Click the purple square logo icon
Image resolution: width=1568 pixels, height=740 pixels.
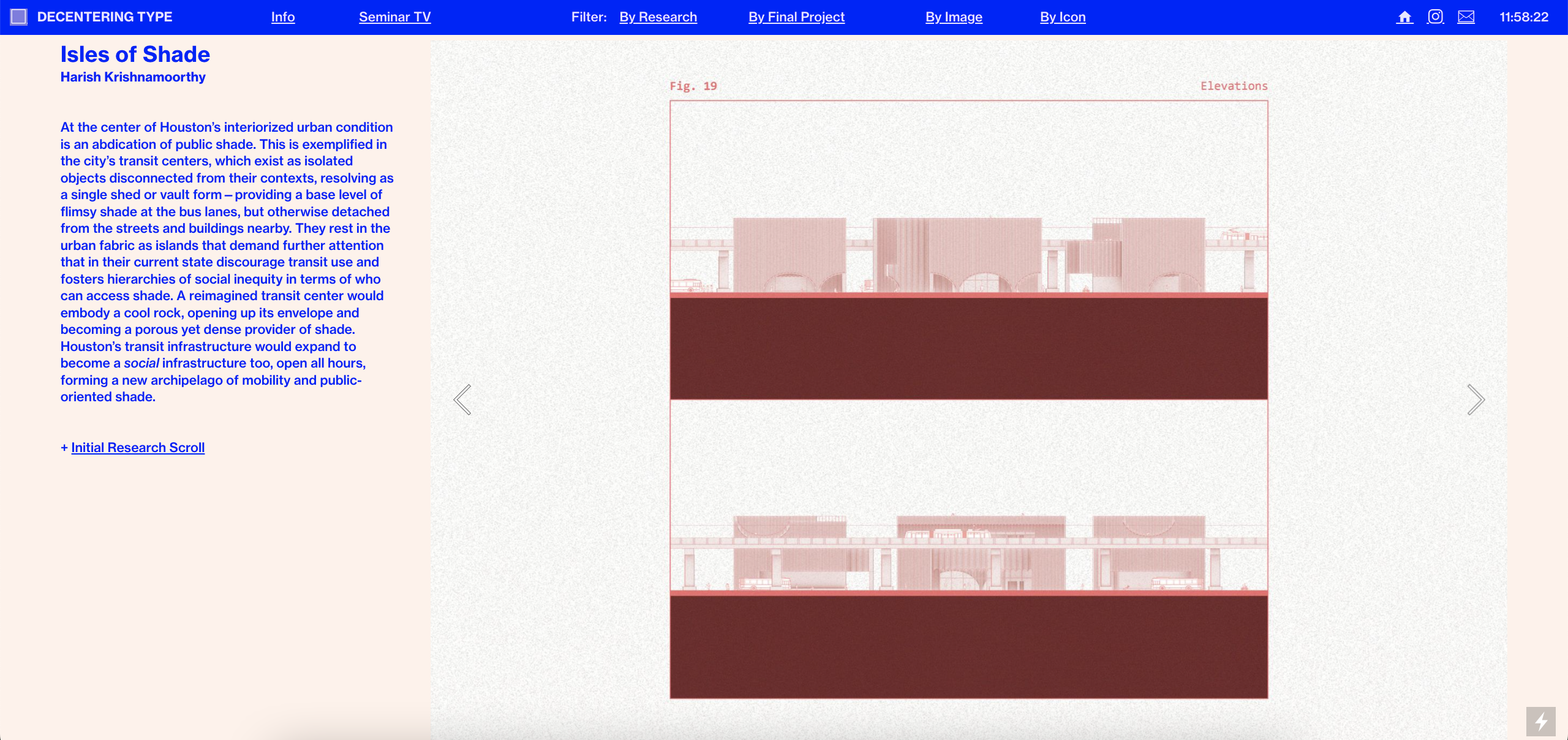point(19,17)
